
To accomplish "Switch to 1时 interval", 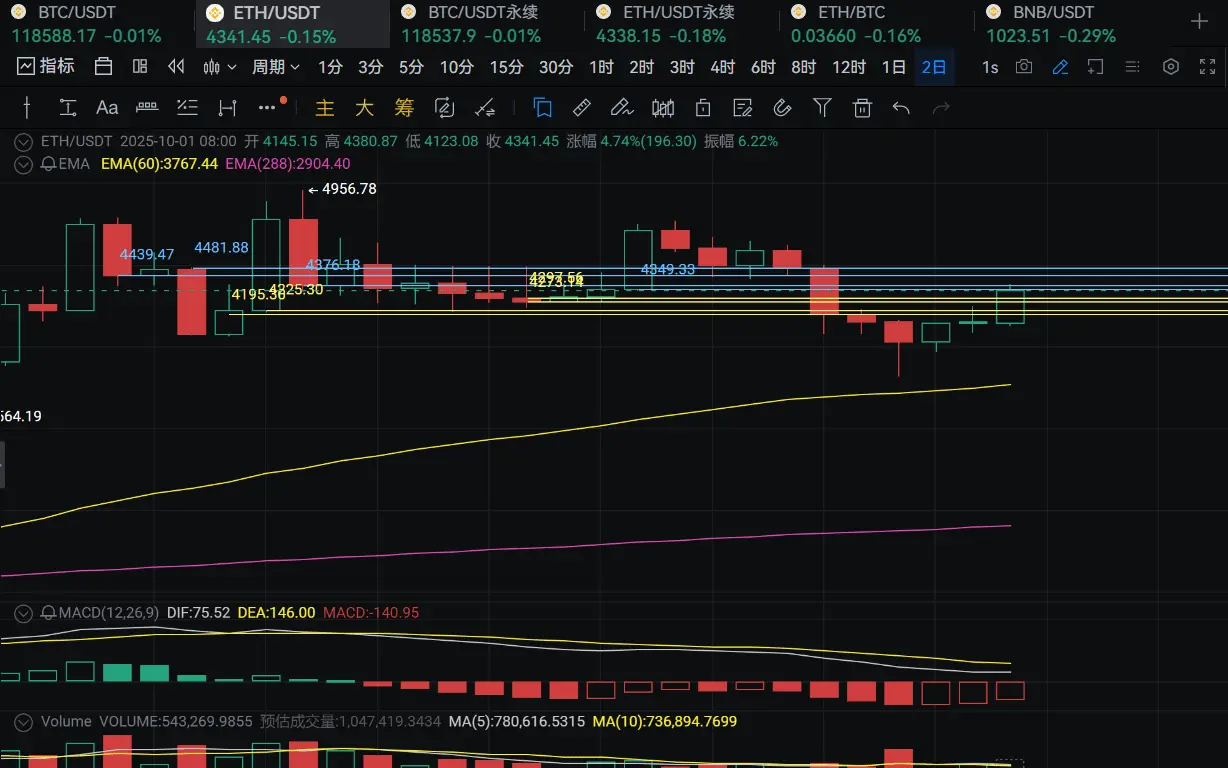I will coord(601,67).
